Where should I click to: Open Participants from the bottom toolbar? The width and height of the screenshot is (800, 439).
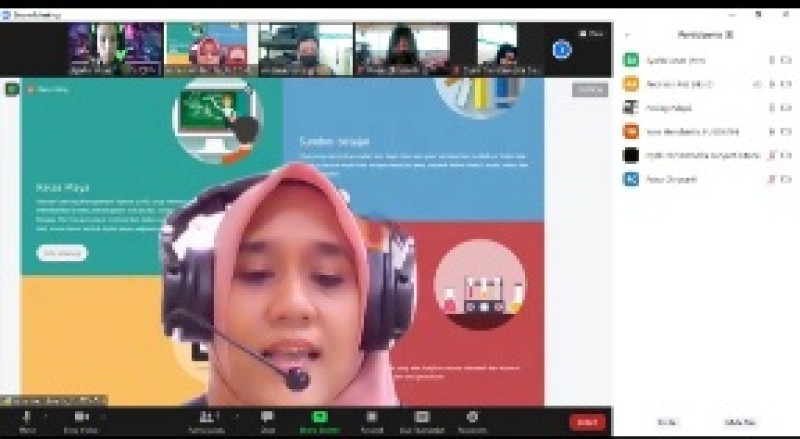pyautogui.click(x=207, y=422)
